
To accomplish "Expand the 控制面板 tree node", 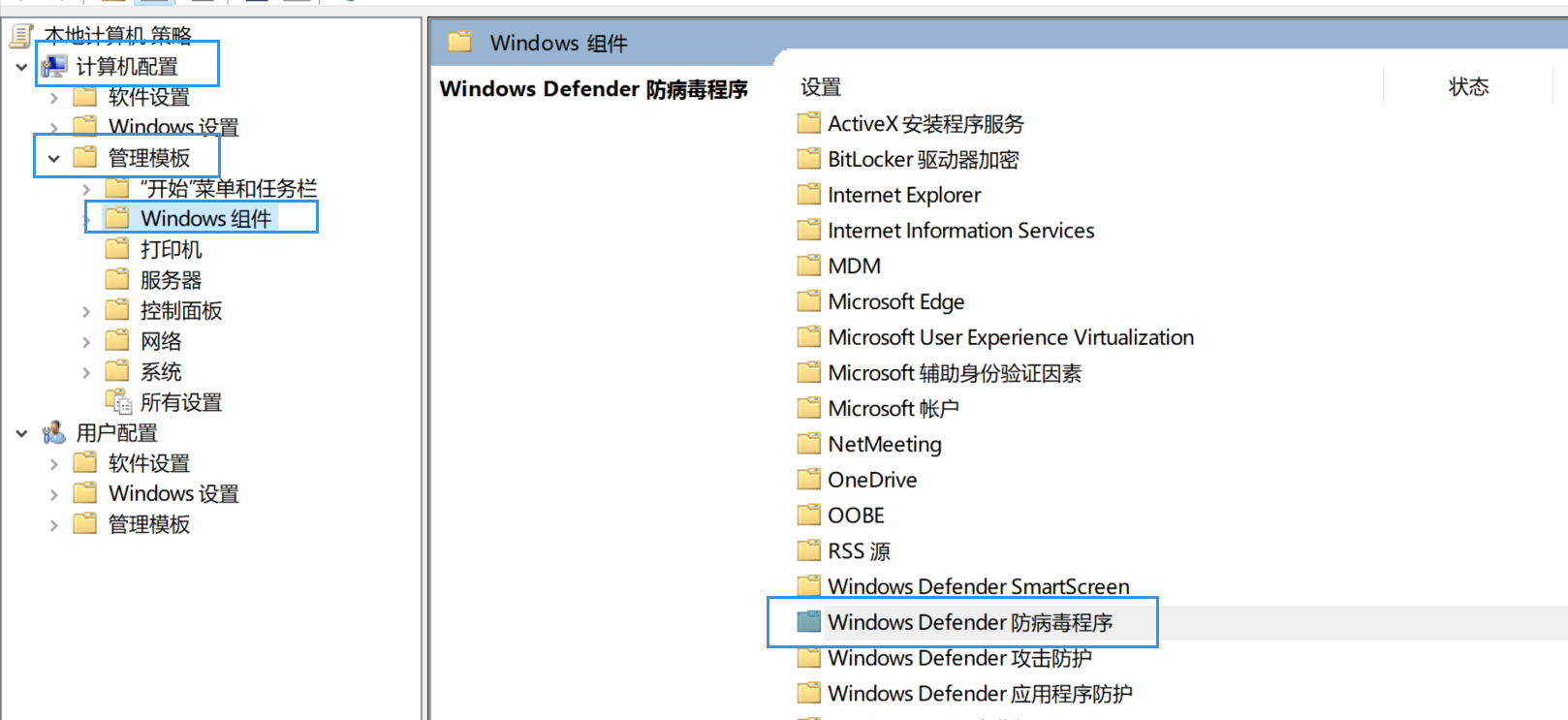I will [x=86, y=311].
